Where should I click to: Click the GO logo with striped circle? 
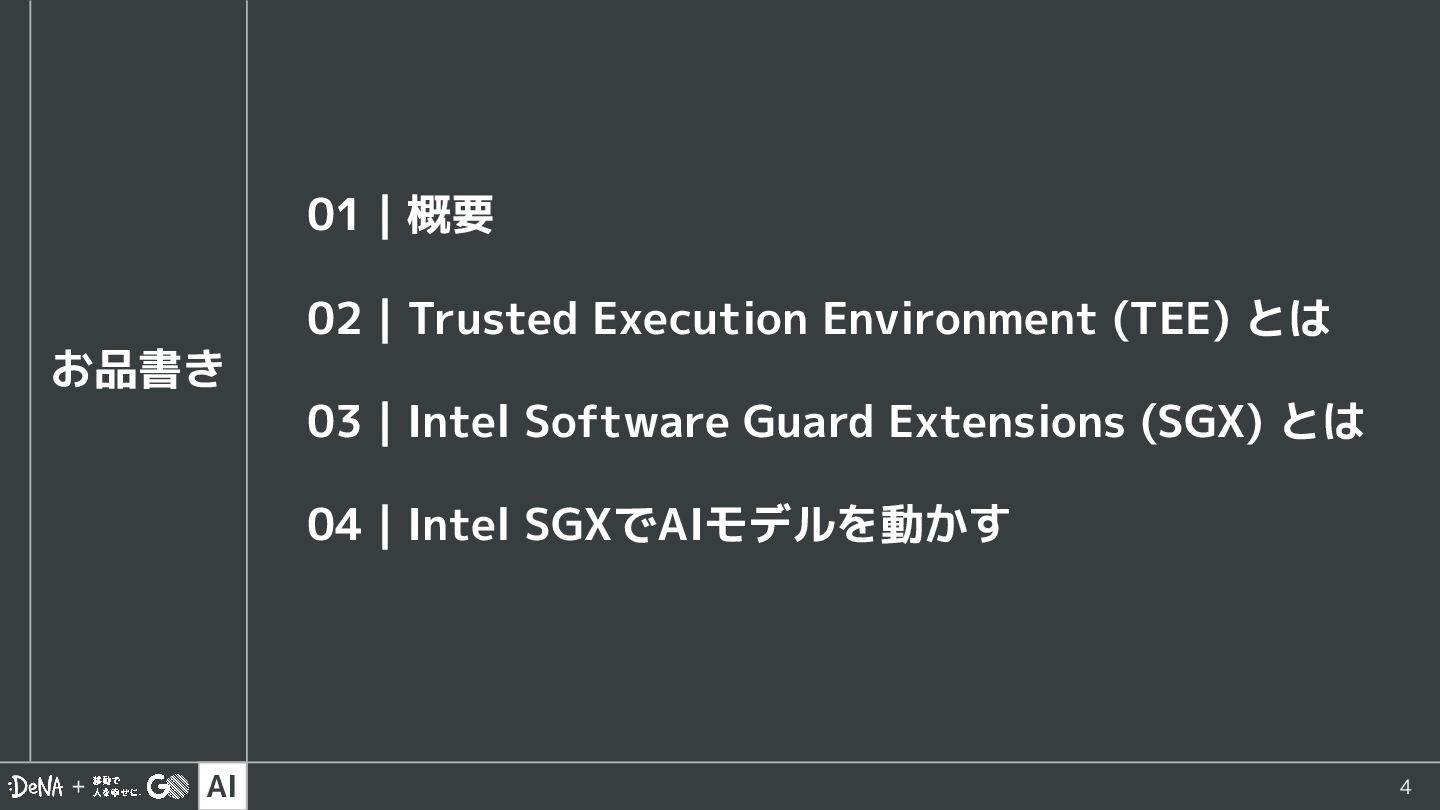tap(167, 787)
